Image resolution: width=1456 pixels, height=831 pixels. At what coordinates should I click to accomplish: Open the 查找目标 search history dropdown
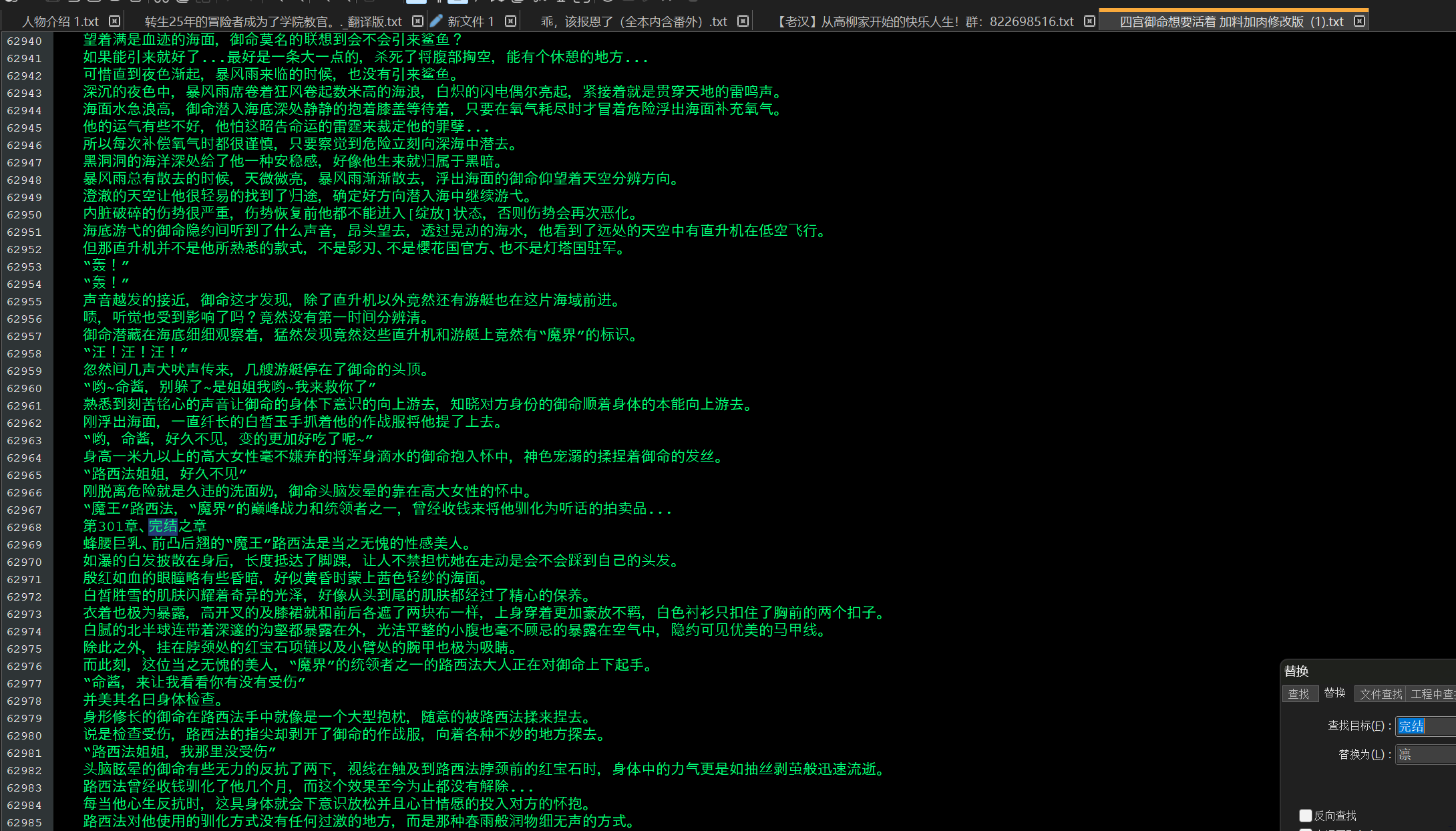click(x=1453, y=726)
